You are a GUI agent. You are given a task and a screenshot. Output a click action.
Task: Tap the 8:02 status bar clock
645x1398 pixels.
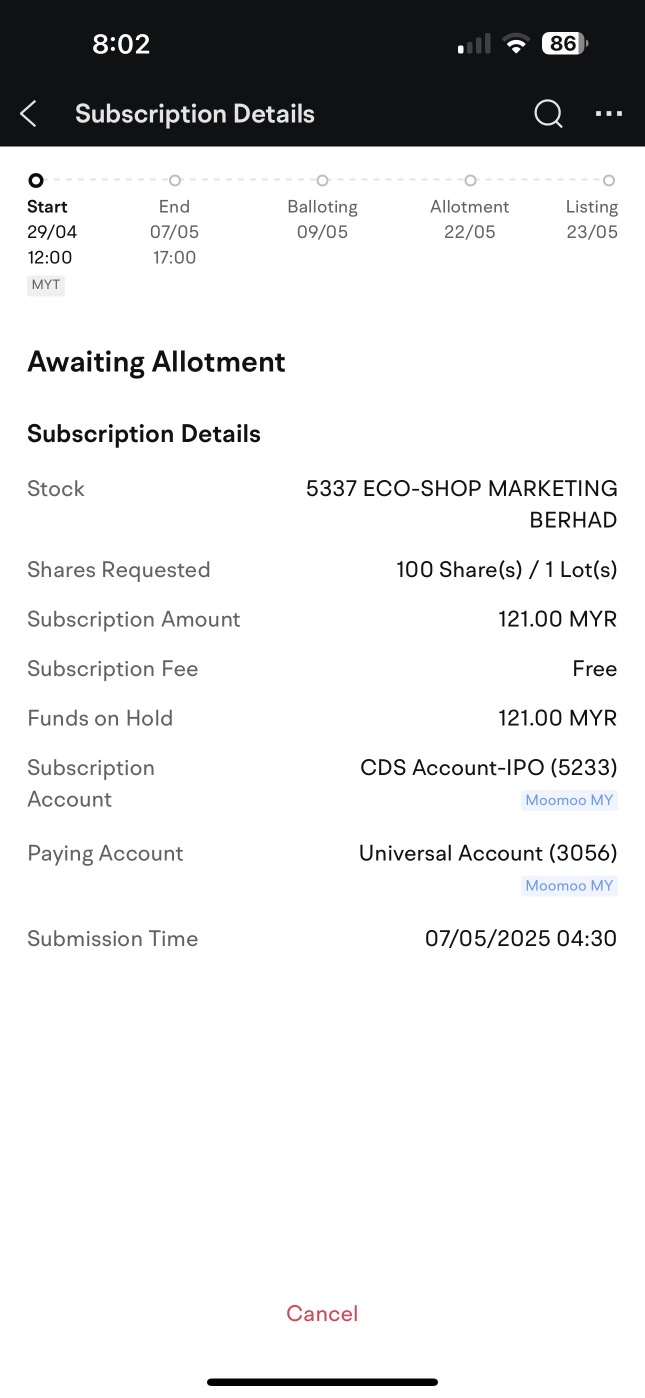click(x=121, y=44)
